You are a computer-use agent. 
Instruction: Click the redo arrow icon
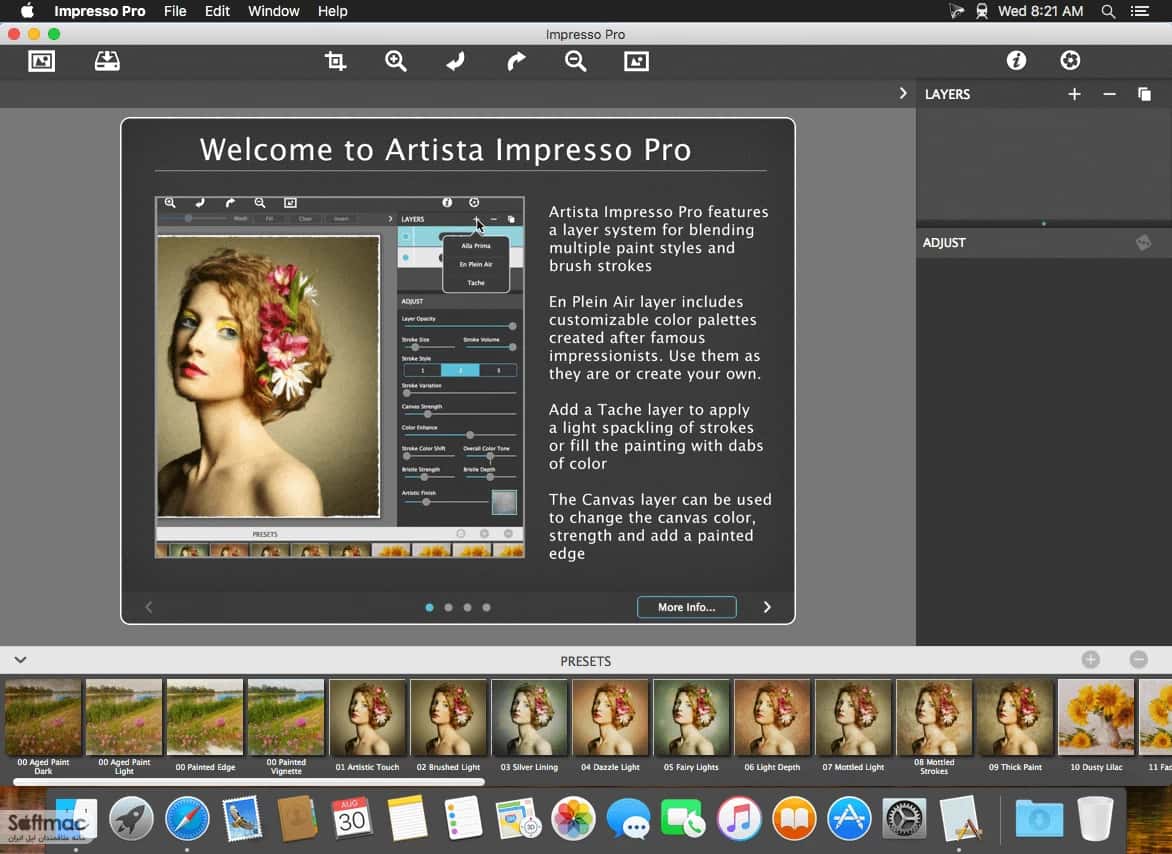coord(516,61)
